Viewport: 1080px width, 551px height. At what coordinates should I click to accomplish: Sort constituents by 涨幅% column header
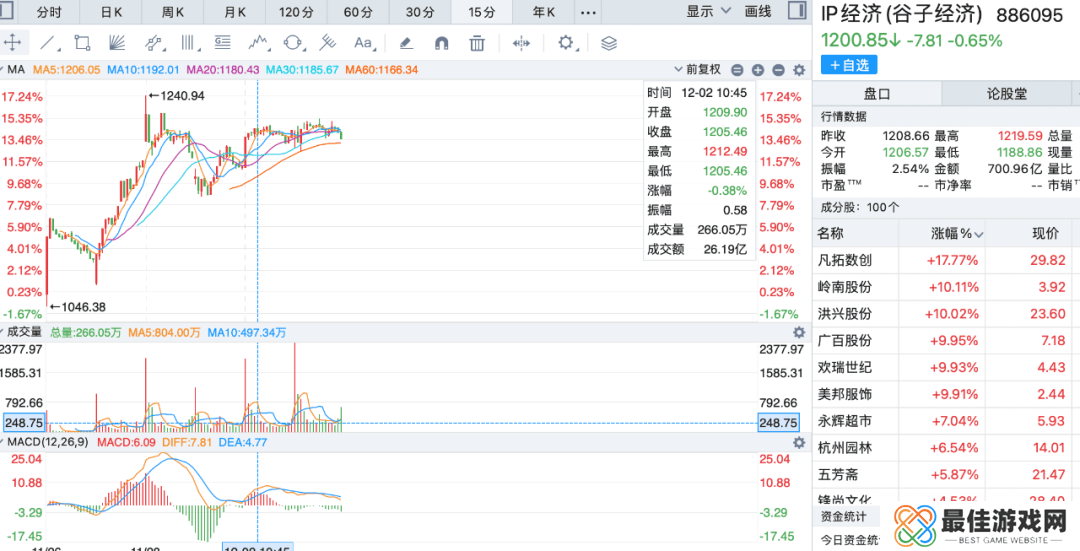pyautogui.click(x=956, y=233)
